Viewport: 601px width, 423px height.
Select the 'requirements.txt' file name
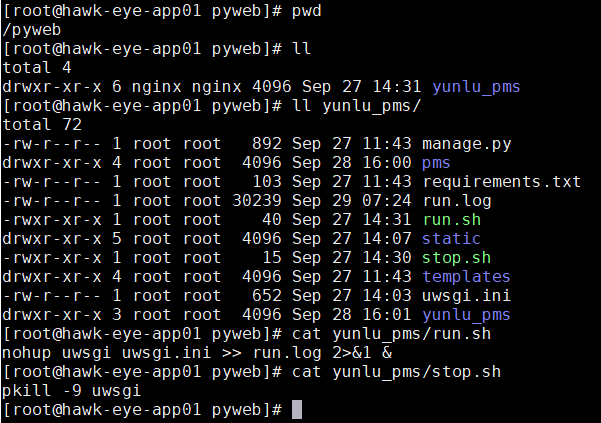click(x=501, y=182)
